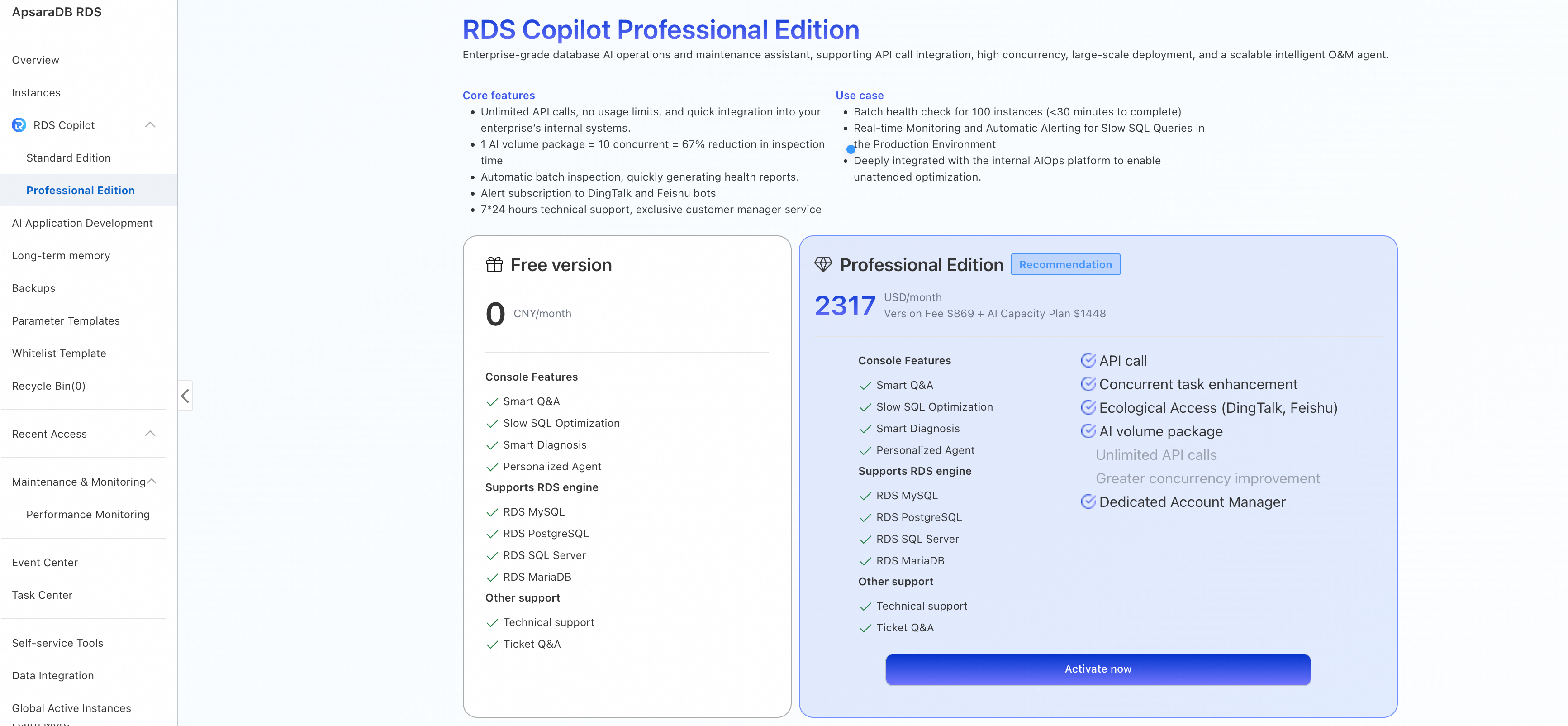Screen dimensions: 1568x726
Task: Click Smart Diagnosis text in the Professional Edition card
Action: pos(918,429)
